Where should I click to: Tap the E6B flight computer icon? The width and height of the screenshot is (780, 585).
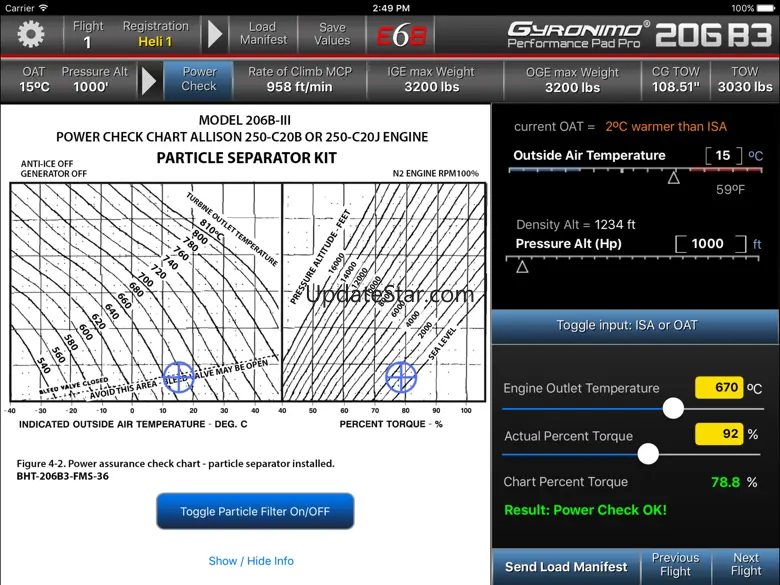tap(401, 35)
